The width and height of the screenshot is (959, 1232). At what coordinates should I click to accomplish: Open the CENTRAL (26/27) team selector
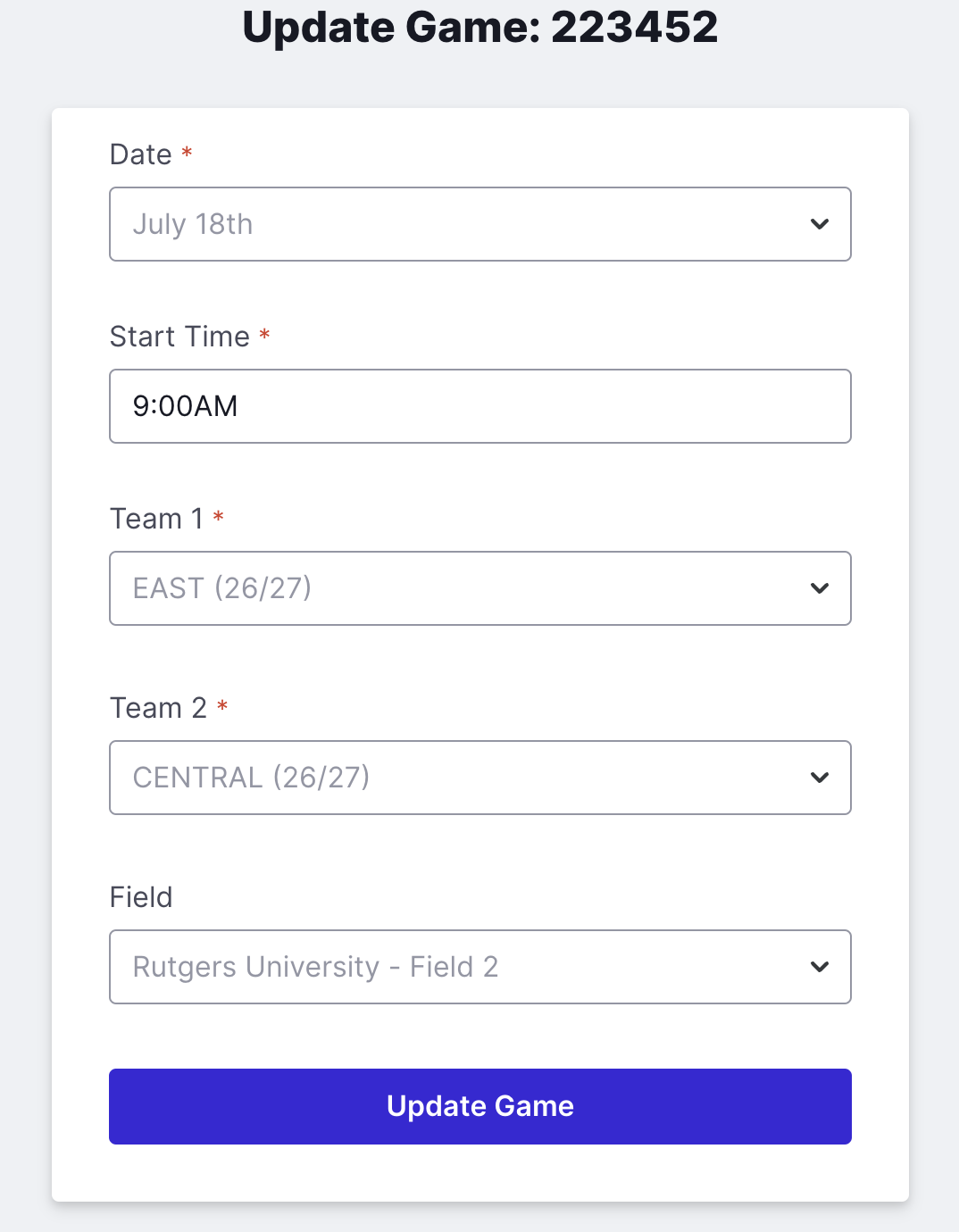(479, 778)
